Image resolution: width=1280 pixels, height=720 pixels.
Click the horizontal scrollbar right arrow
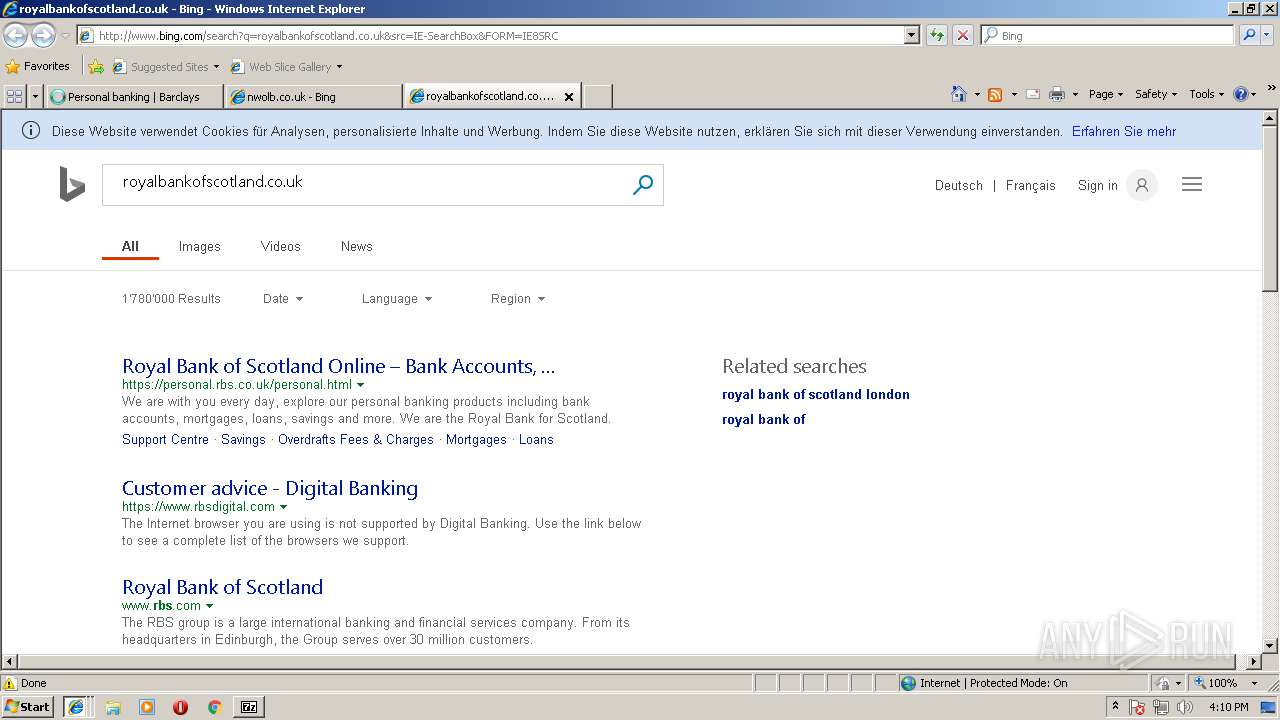[x=1254, y=662]
